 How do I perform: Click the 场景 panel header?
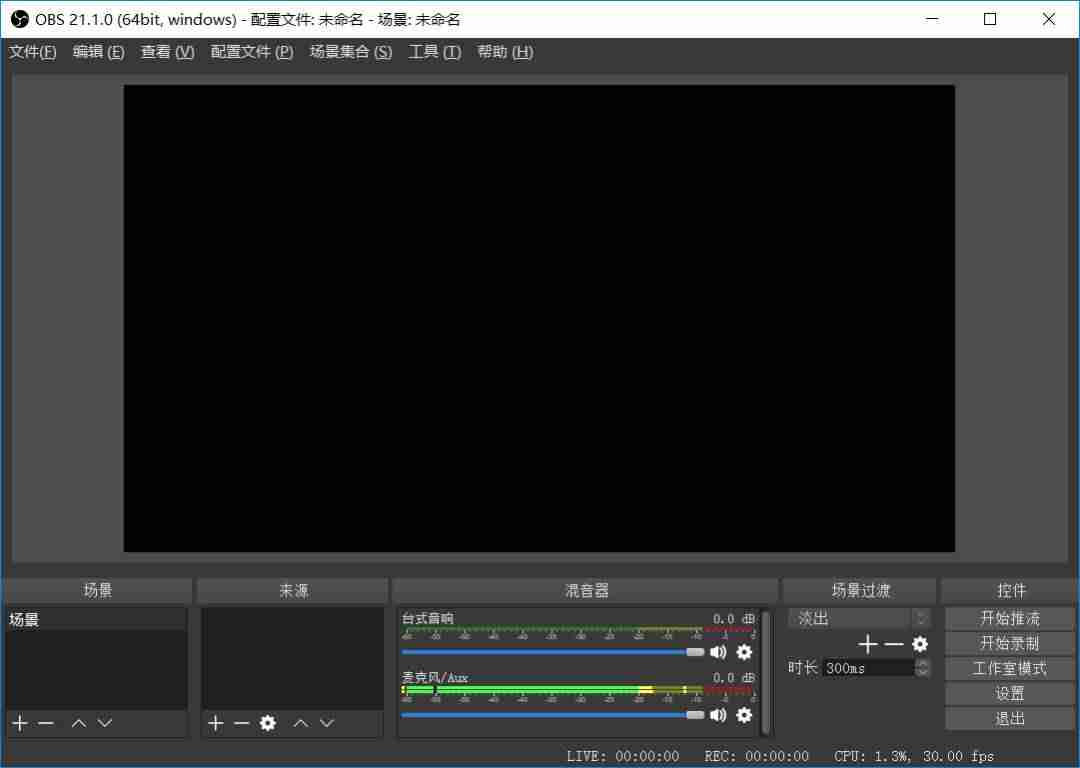(x=97, y=590)
